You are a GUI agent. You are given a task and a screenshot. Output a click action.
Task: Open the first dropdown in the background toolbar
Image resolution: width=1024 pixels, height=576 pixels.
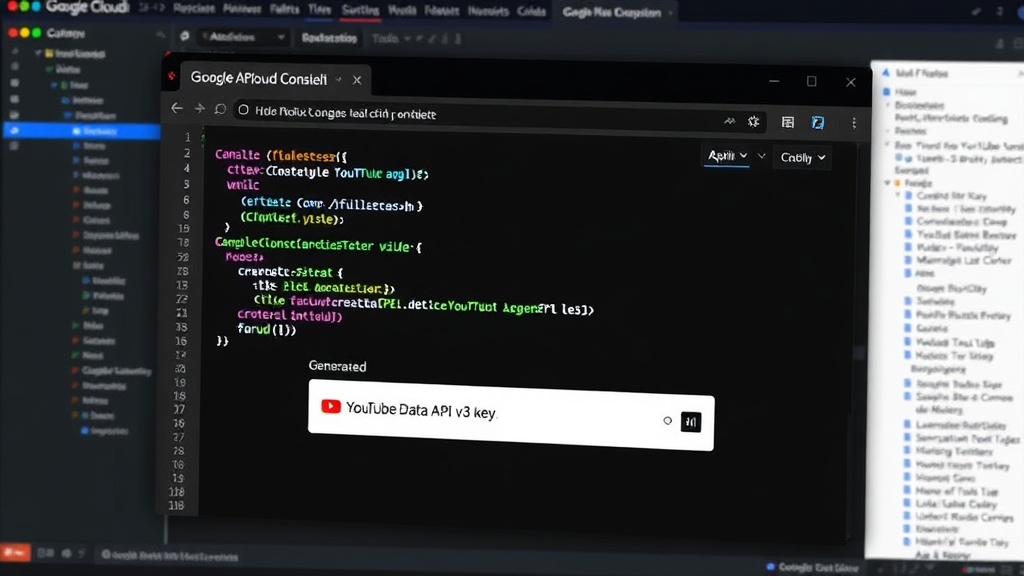point(242,37)
